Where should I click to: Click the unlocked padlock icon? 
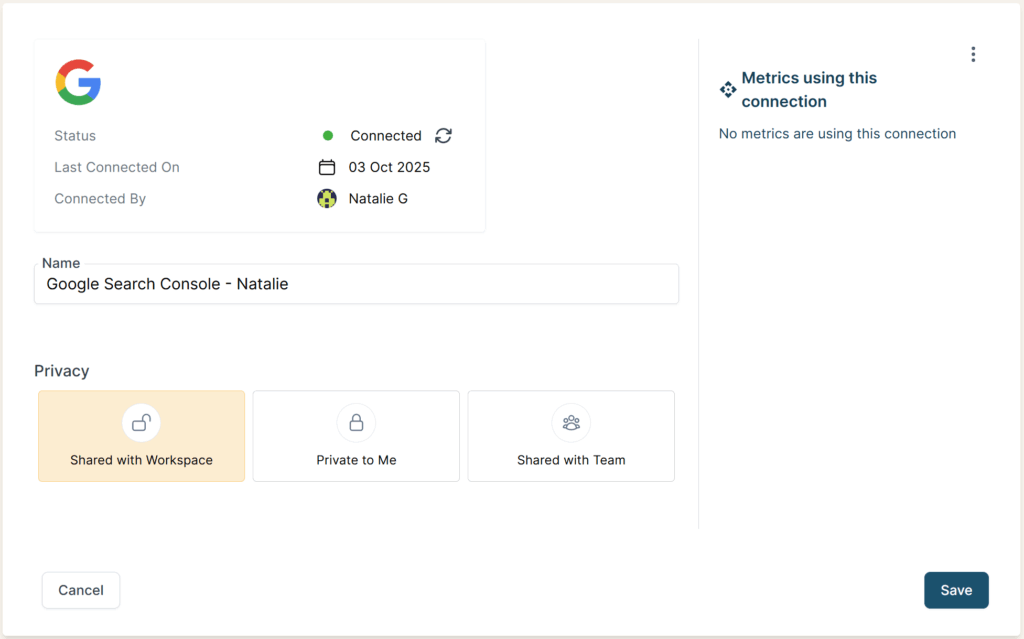[141, 423]
